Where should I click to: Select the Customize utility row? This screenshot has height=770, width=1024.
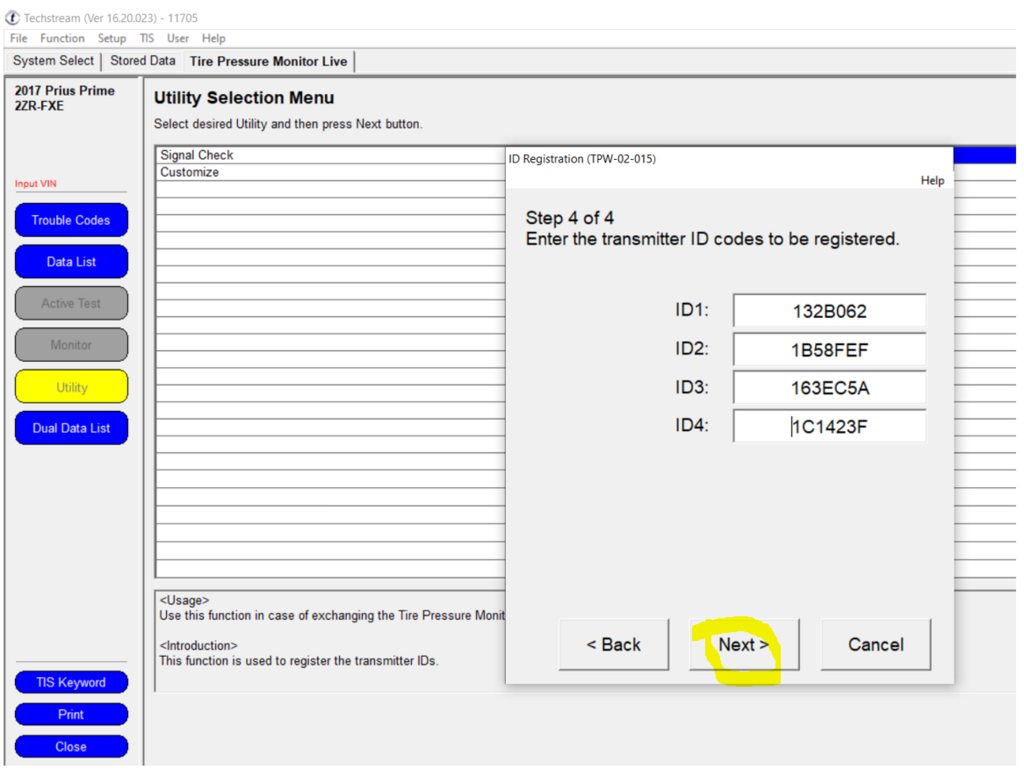tap(330, 172)
